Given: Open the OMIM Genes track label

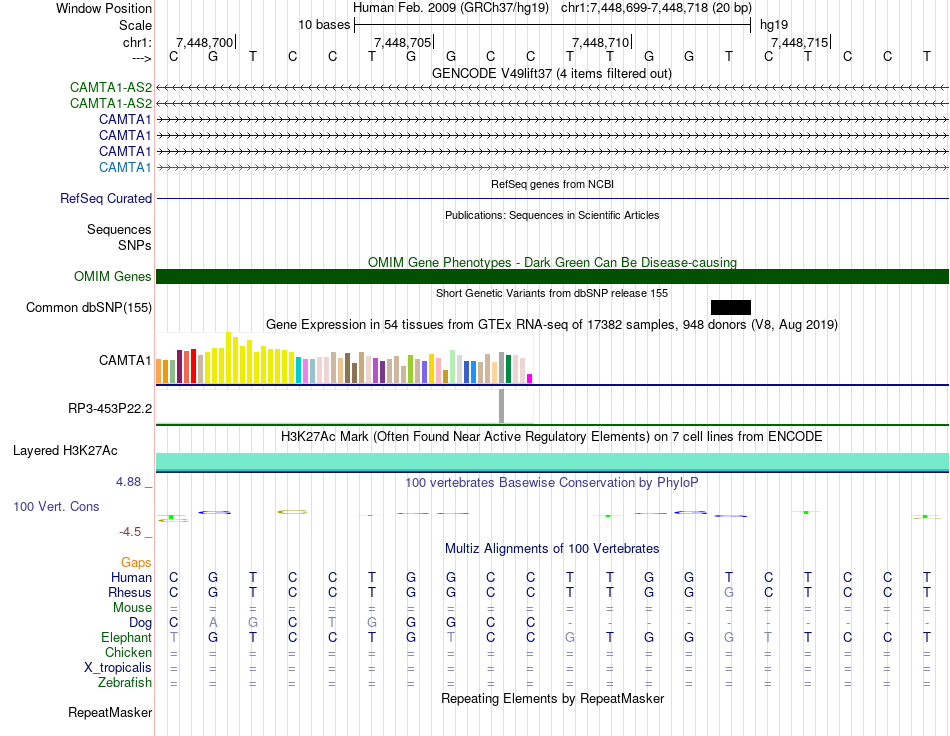Looking at the screenshot, I should pyautogui.click(x=113, y=276).
